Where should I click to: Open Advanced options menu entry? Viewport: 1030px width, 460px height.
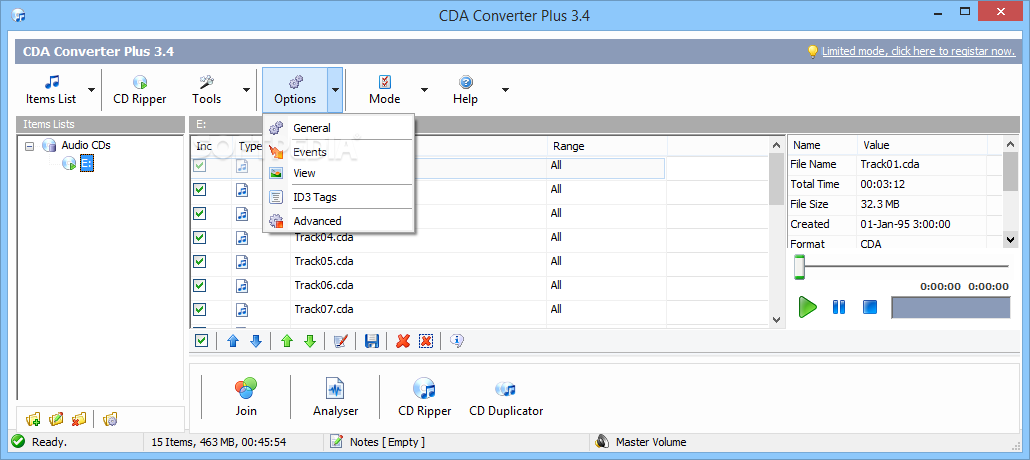tap(338, 221)
